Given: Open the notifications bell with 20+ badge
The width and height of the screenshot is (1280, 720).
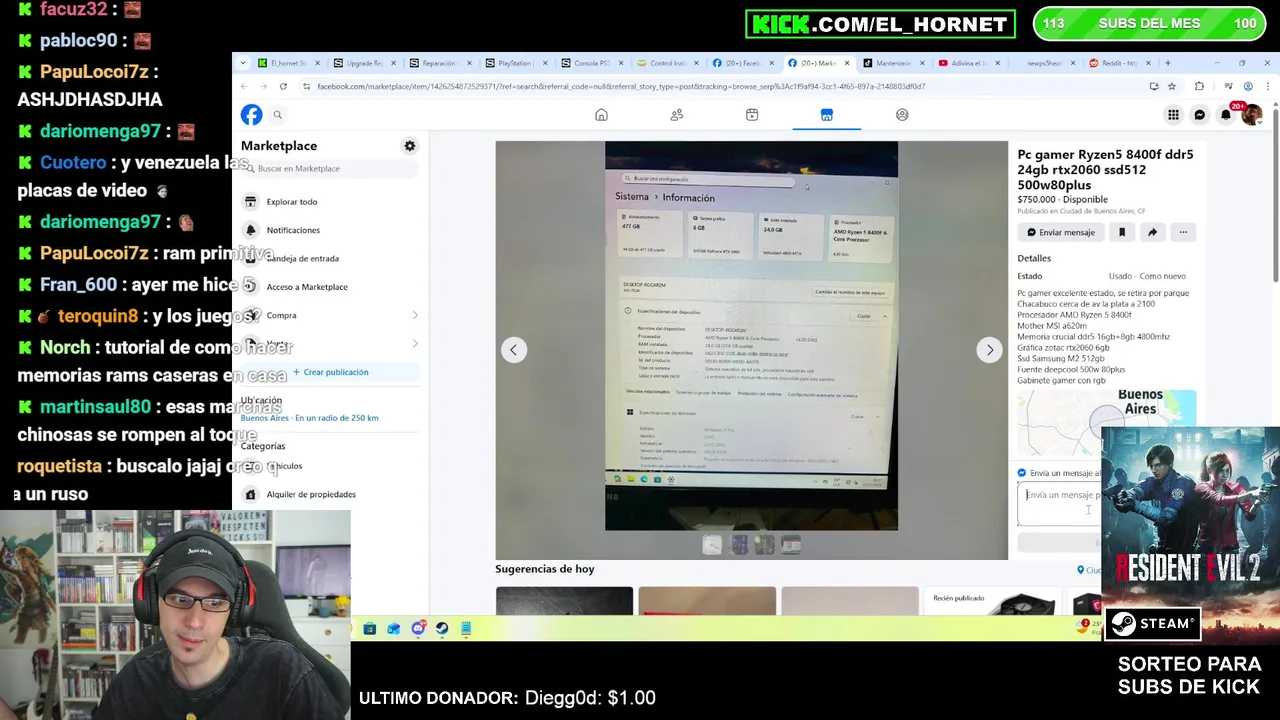Looking at the screenshot, I should (x=1226, y=115).
